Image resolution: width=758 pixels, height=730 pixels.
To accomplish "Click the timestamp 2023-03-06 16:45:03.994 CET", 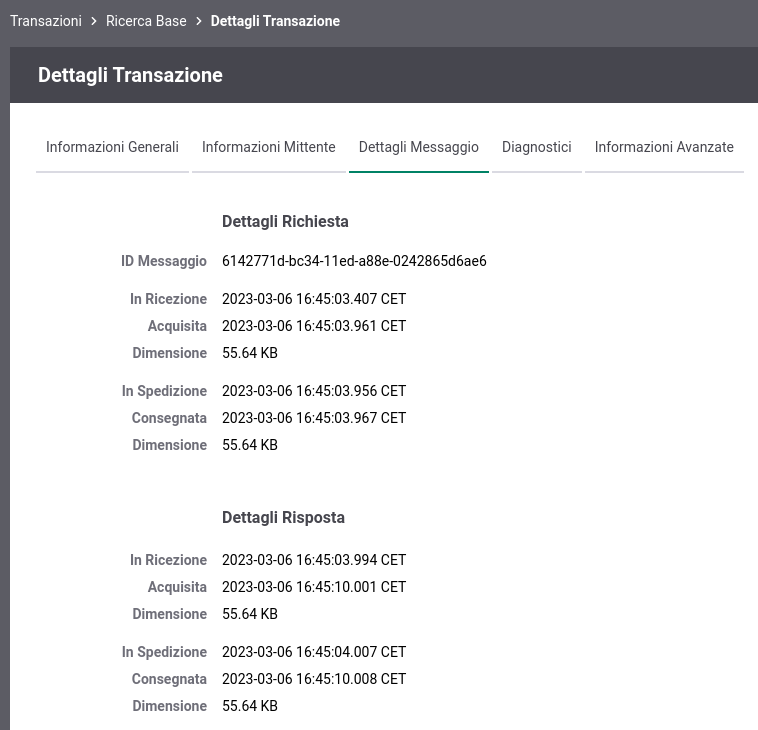I will [x=314, y=560].
